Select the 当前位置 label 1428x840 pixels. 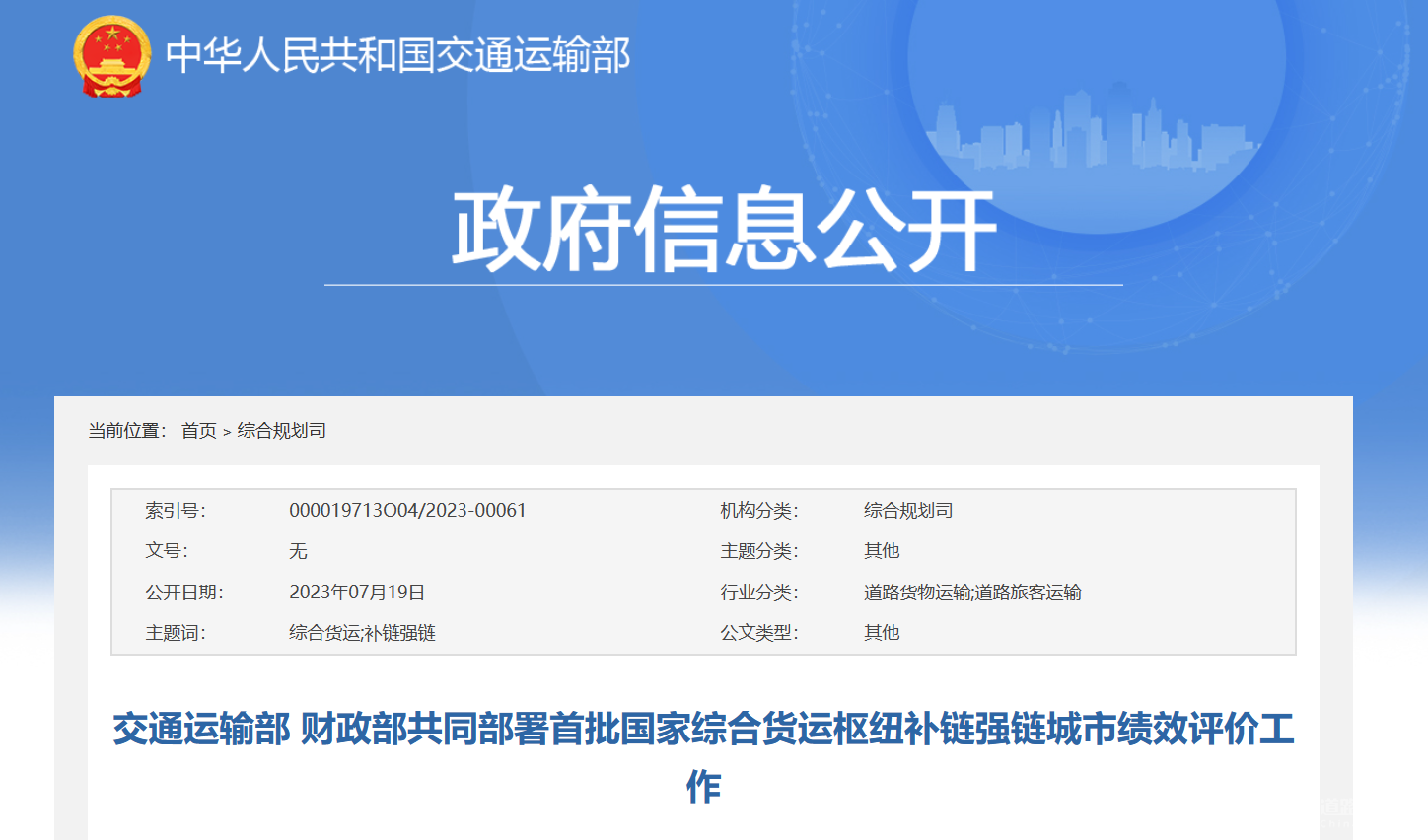127,431
